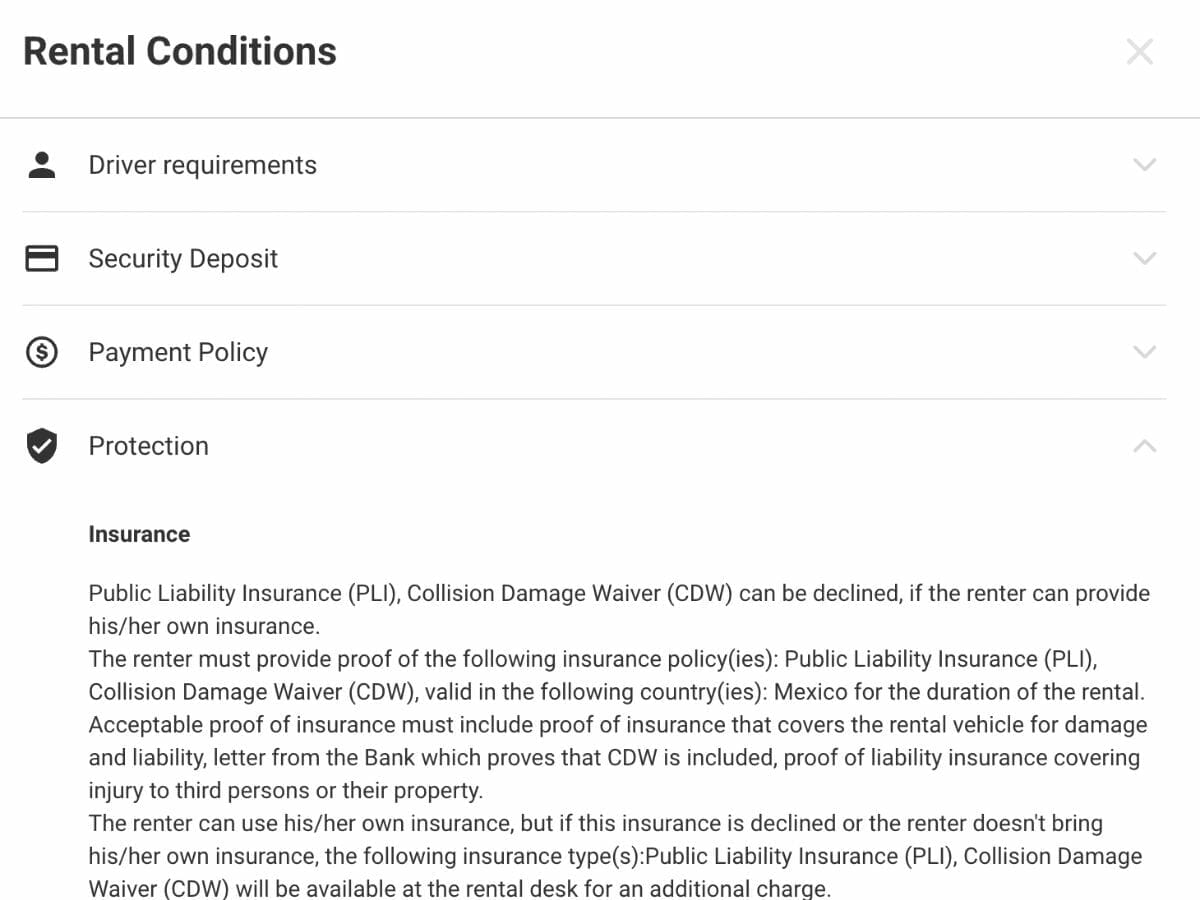Open Payment Policy with its down chevron
The width and height of the screenshot is (1200, 900).
coord(1144,352)
